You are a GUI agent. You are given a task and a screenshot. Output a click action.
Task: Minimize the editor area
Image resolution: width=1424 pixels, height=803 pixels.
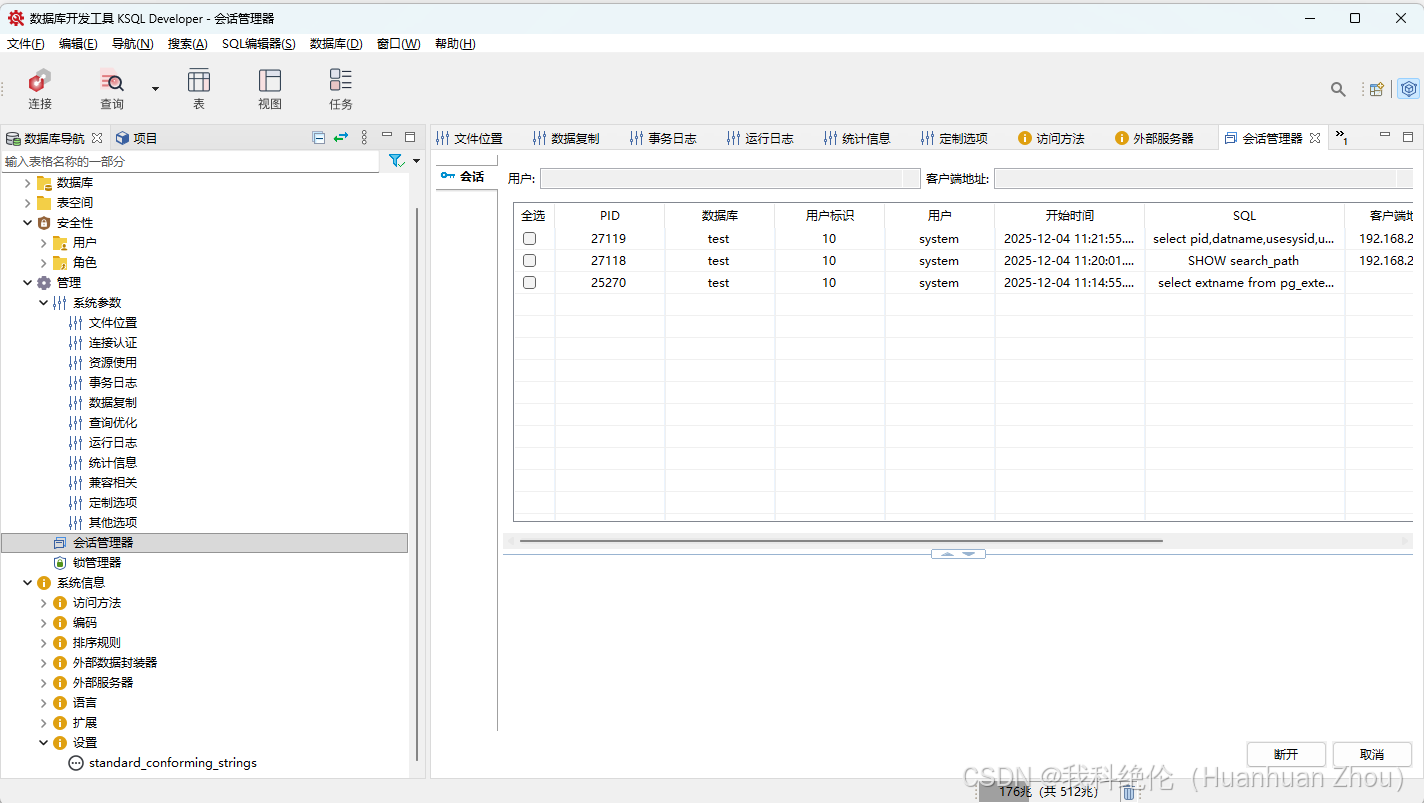point(1385,134)
